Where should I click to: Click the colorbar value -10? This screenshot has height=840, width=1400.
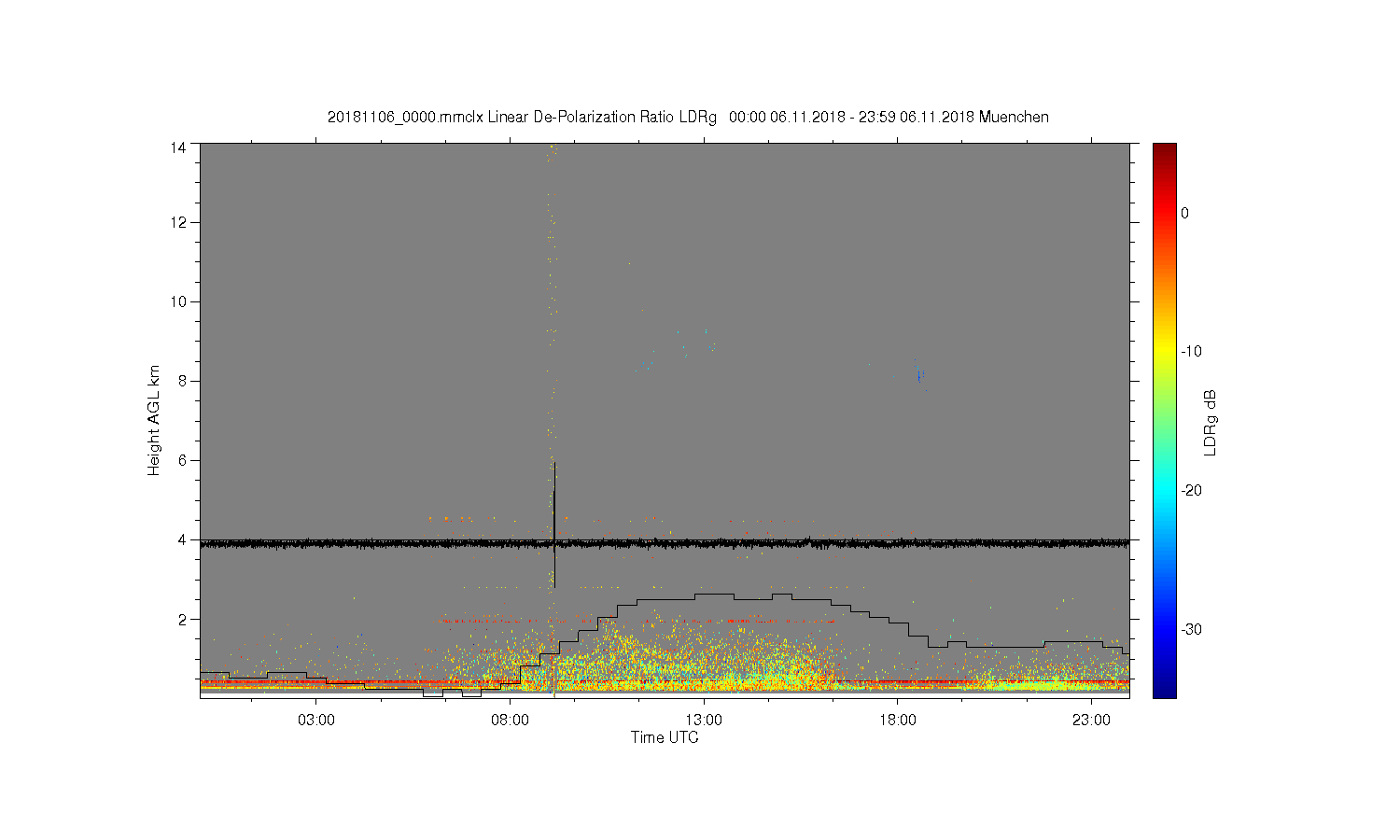point(1191,352)
